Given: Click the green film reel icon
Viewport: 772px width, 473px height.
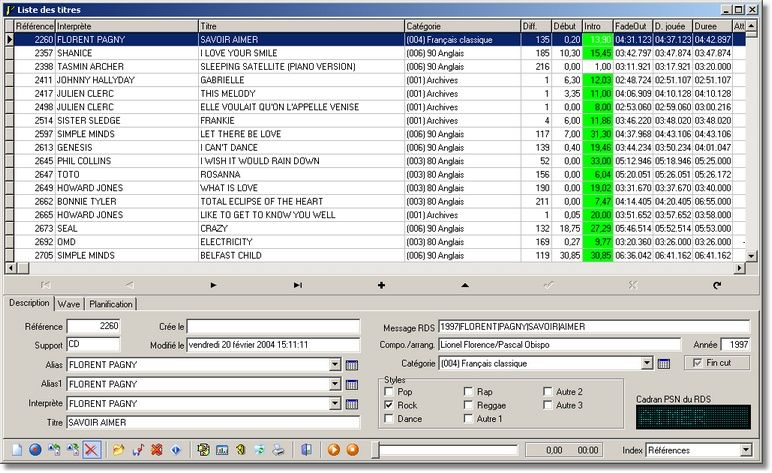Looking at the screenshot, I should [x=203, y=450].
